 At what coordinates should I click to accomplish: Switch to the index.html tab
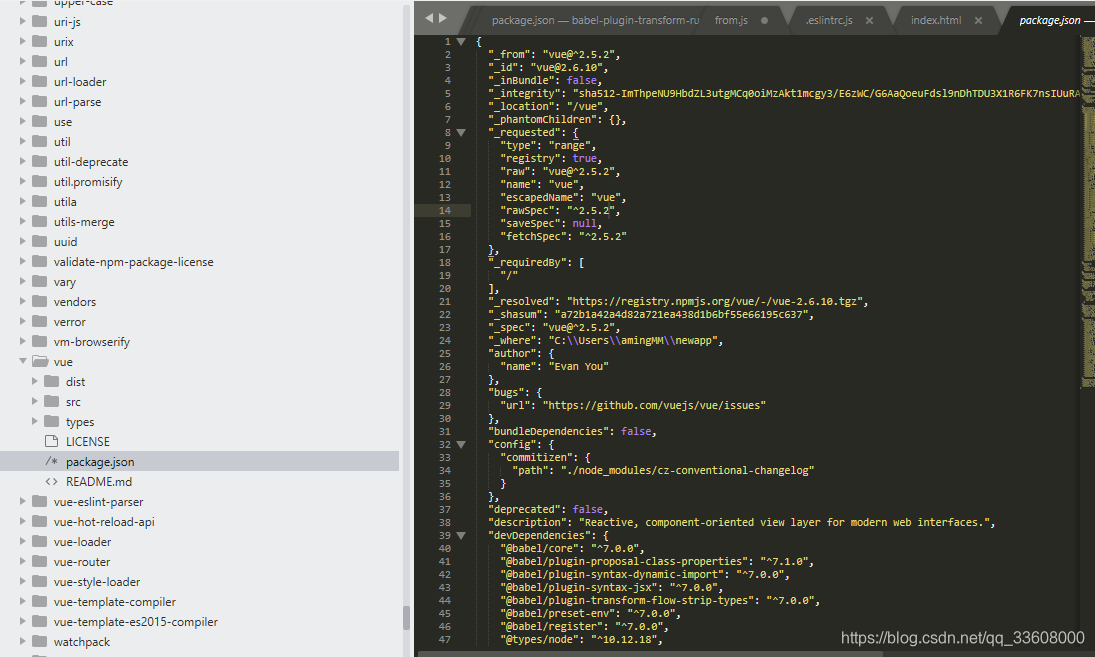936,20
